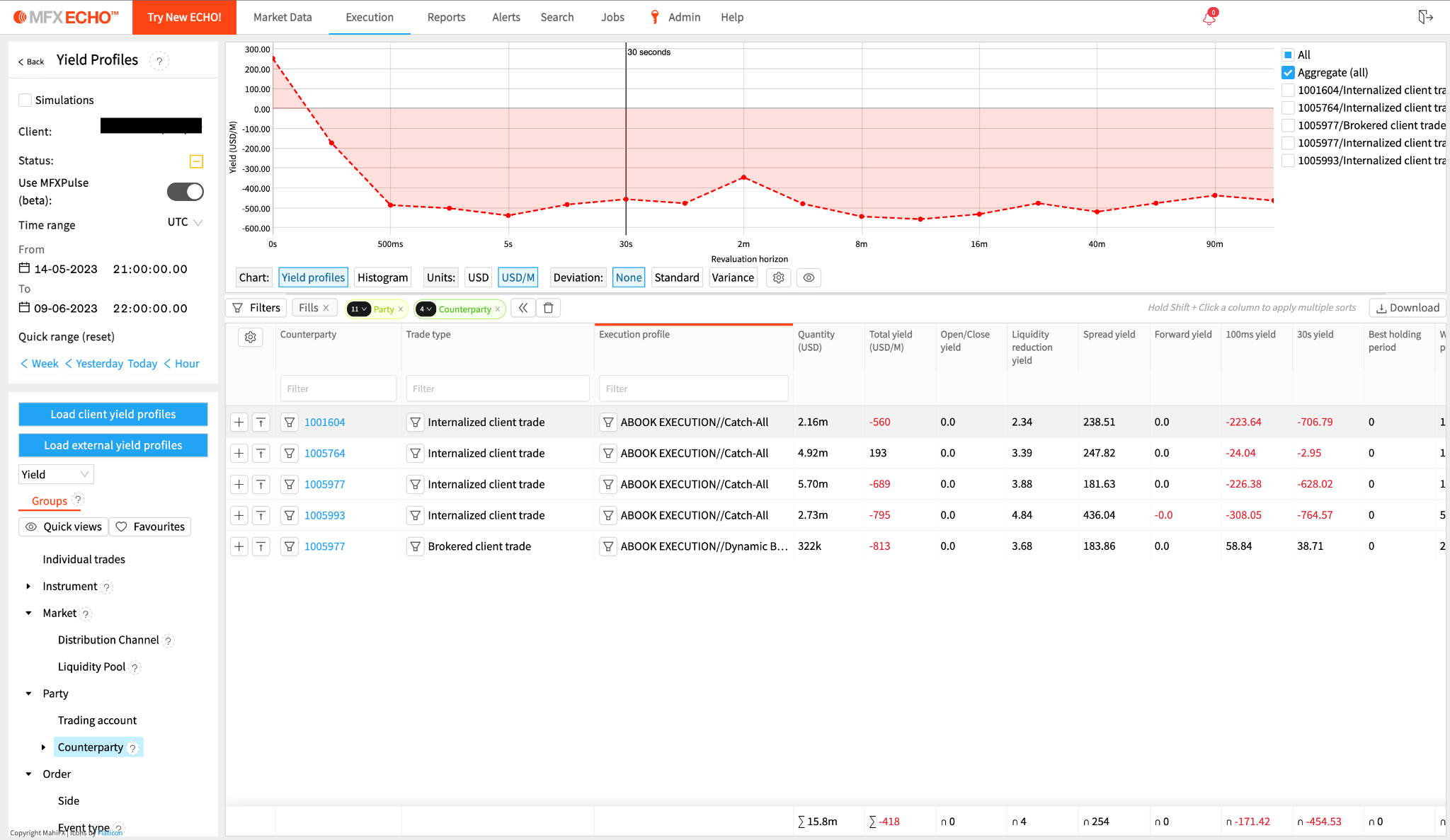Open Liquidity Pool help icon
Image resolution: width=1450 pixels, height=840 pixels.
coord(135,668)
